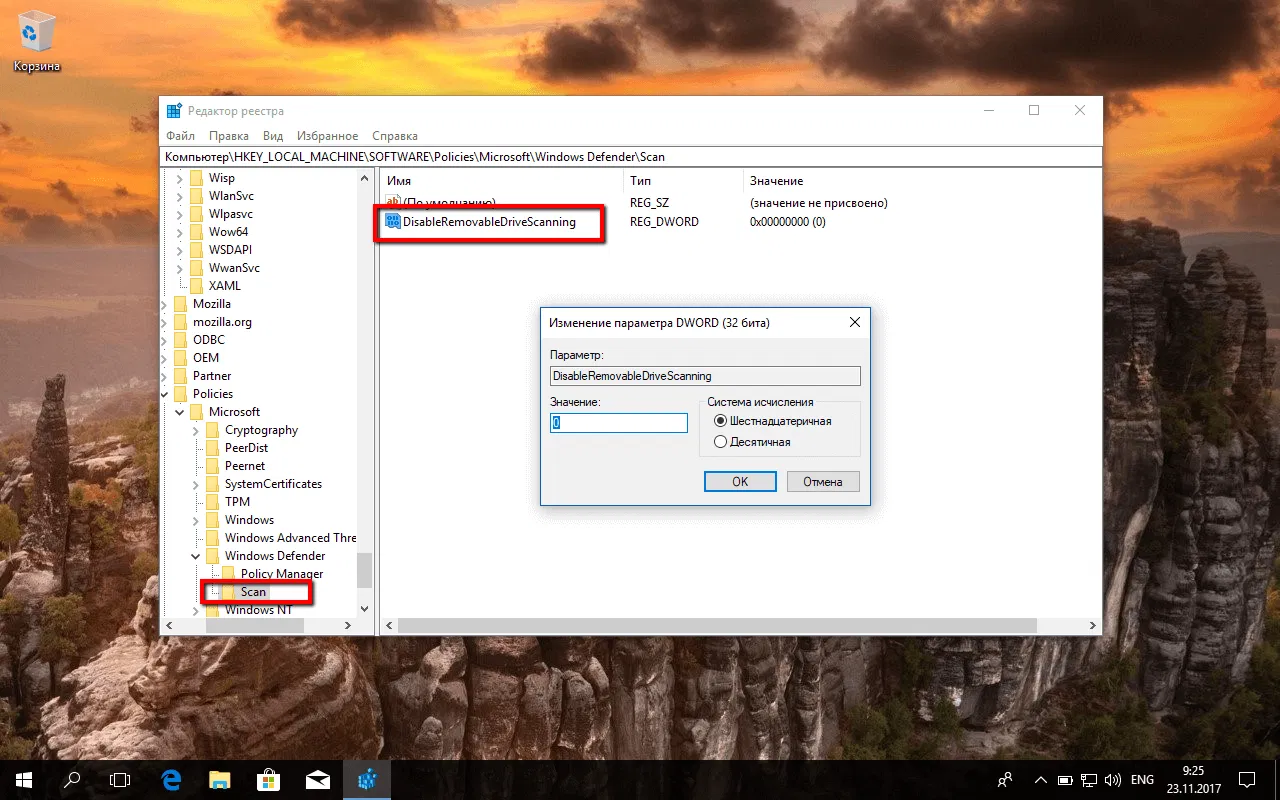This screenshot has height=800, width=1280.
Task: Show hidden tray icons chevron
Action: click(x=1040, y=780)
